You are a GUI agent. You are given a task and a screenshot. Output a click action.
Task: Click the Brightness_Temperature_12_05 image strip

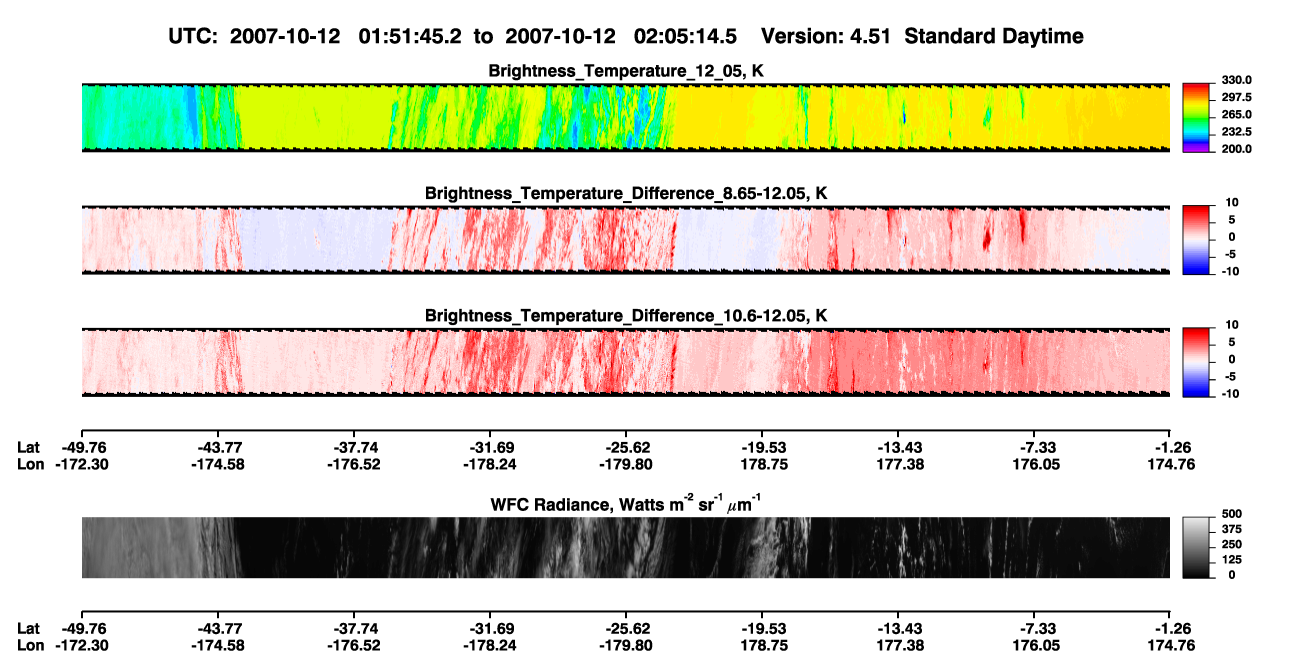[625, 118]
